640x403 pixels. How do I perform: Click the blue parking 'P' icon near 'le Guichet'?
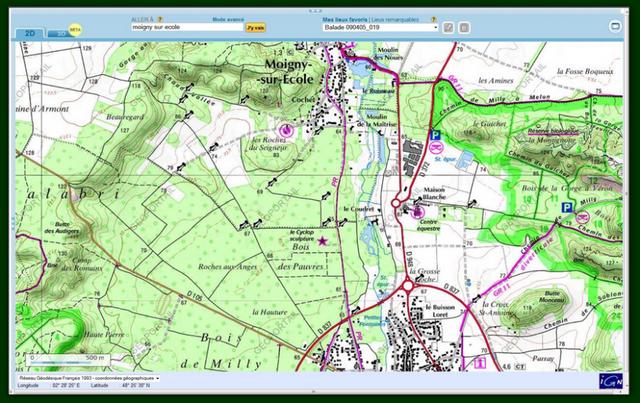pos(435,135)
